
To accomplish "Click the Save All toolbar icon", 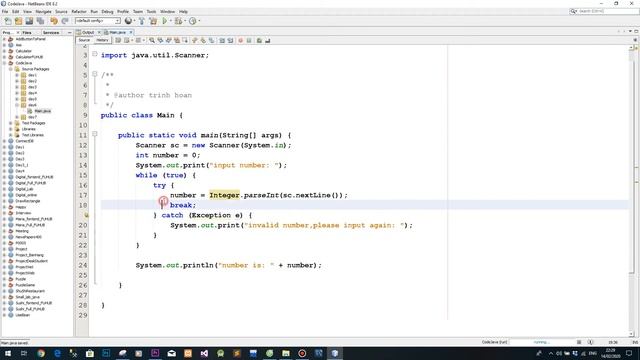I will point(29,21).
